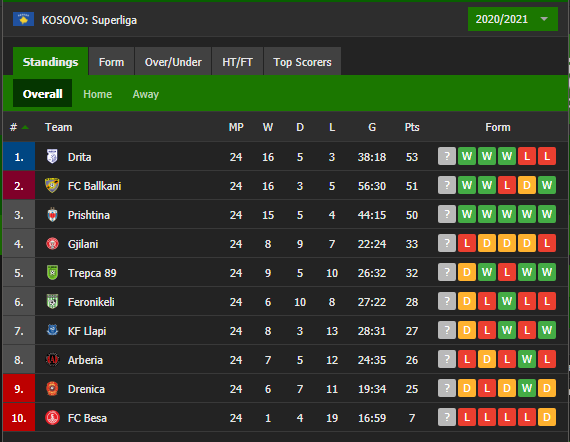570x442 pixels.
Task: Click the Arberia team logo
Action: (x=52, y=359)
